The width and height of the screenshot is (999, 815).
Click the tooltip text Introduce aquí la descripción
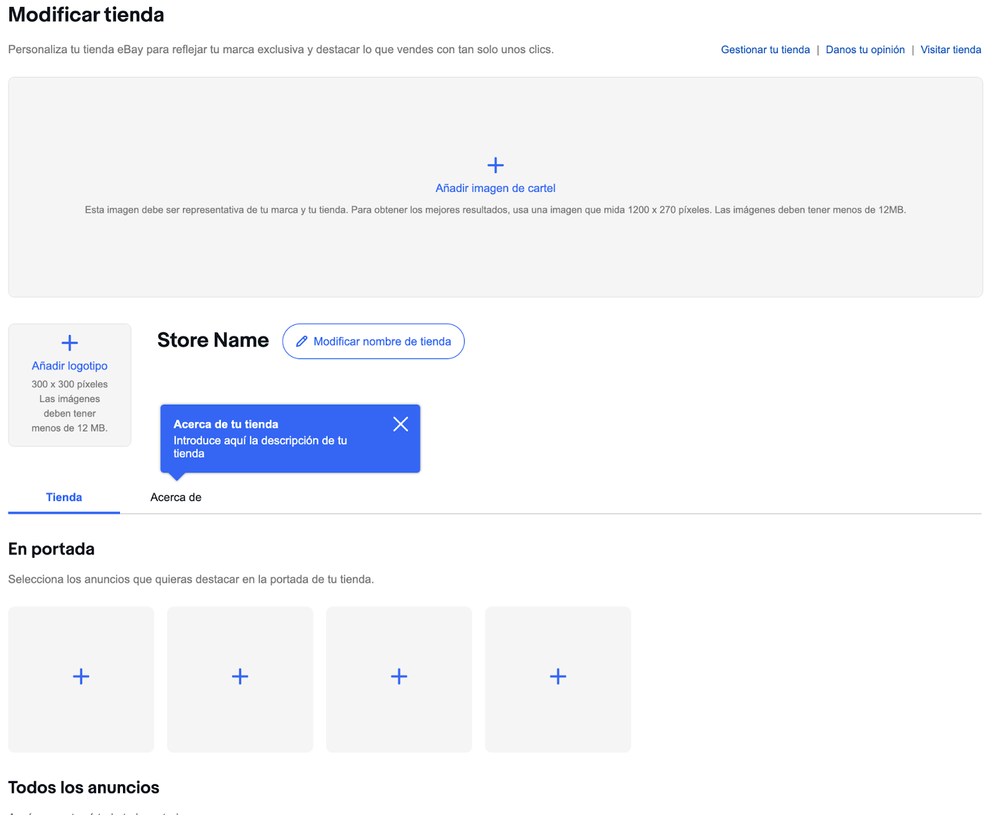(260, 447)
